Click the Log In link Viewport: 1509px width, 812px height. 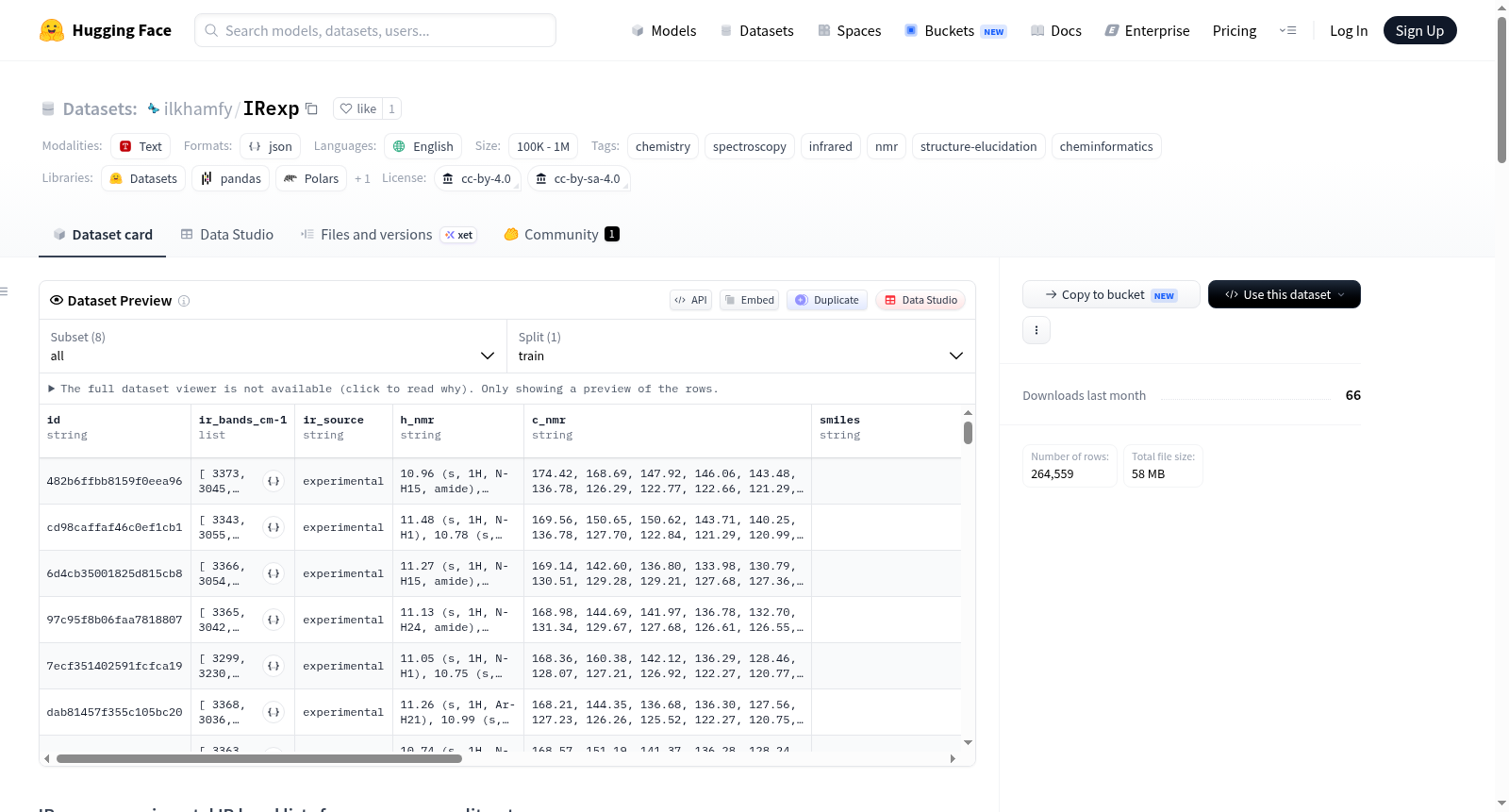point(1349,31)
